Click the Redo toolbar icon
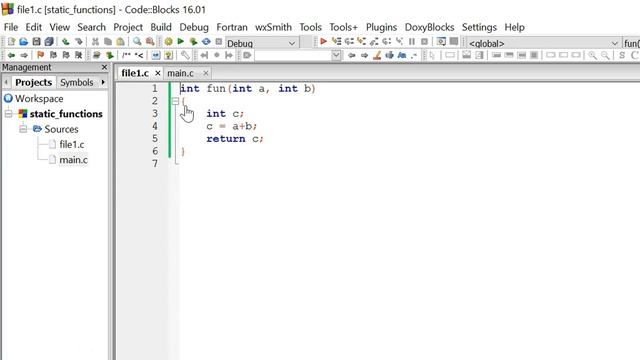Screen dimensions: 640x360 [78, 41]
